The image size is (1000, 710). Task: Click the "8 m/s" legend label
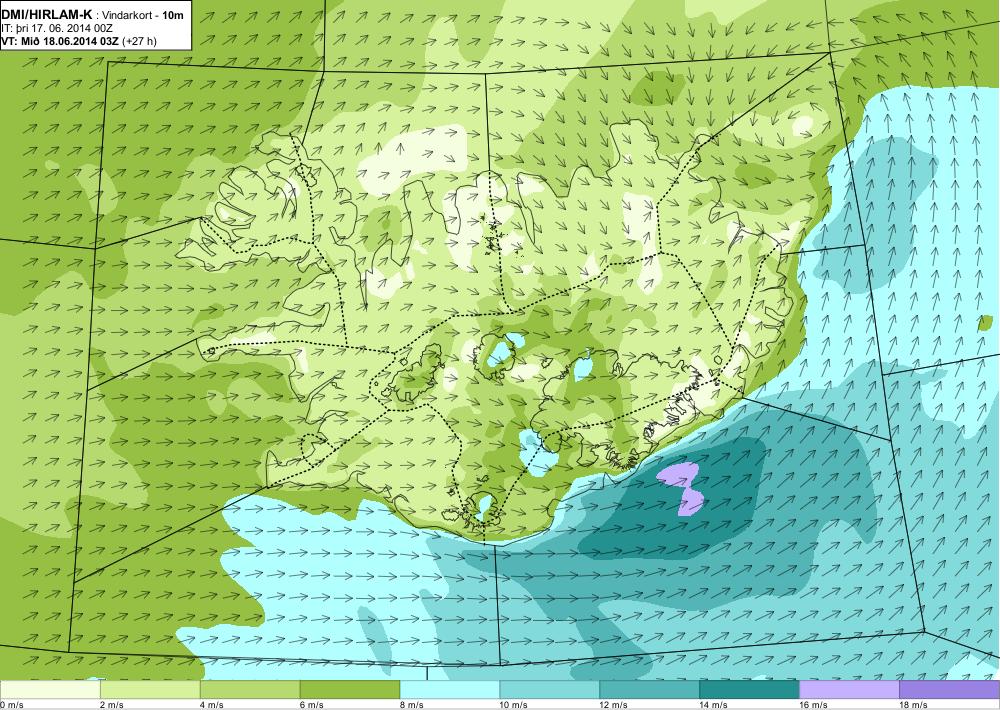point(412,705)
